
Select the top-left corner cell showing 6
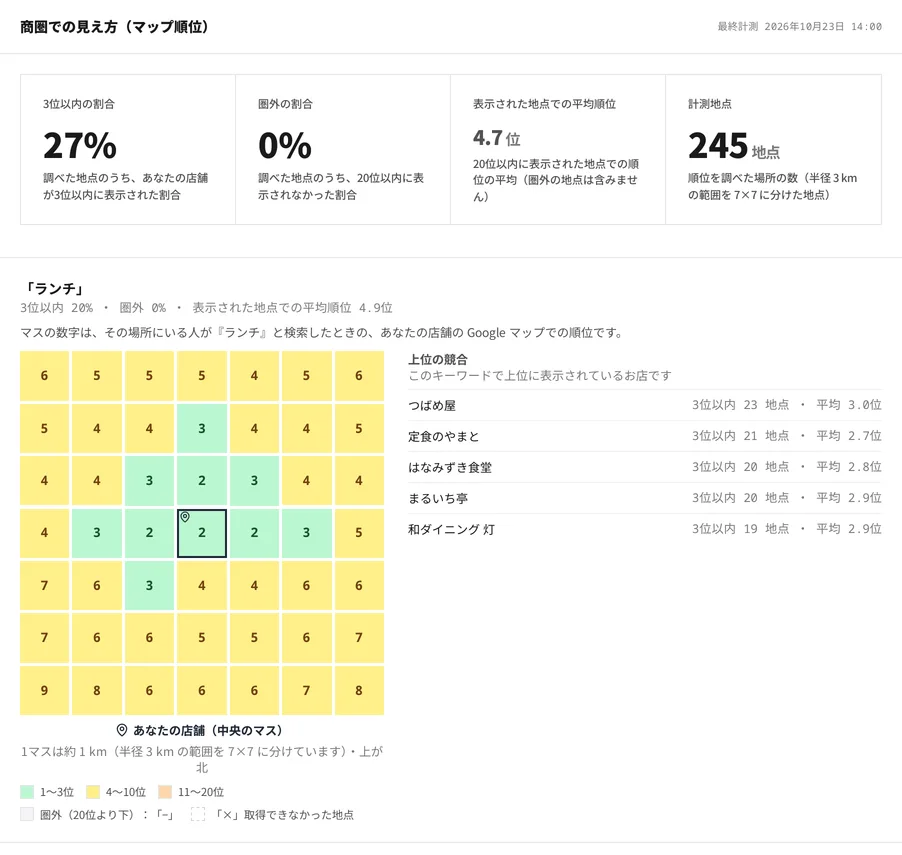(x=44, y=376)
